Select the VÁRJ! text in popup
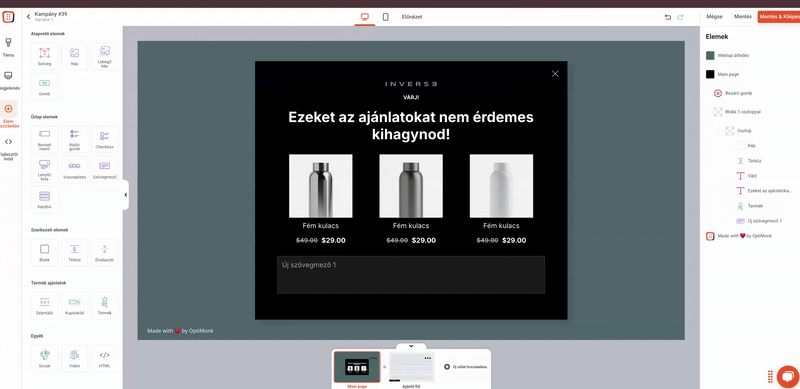 pyautogui.click(x=411, y=97)
